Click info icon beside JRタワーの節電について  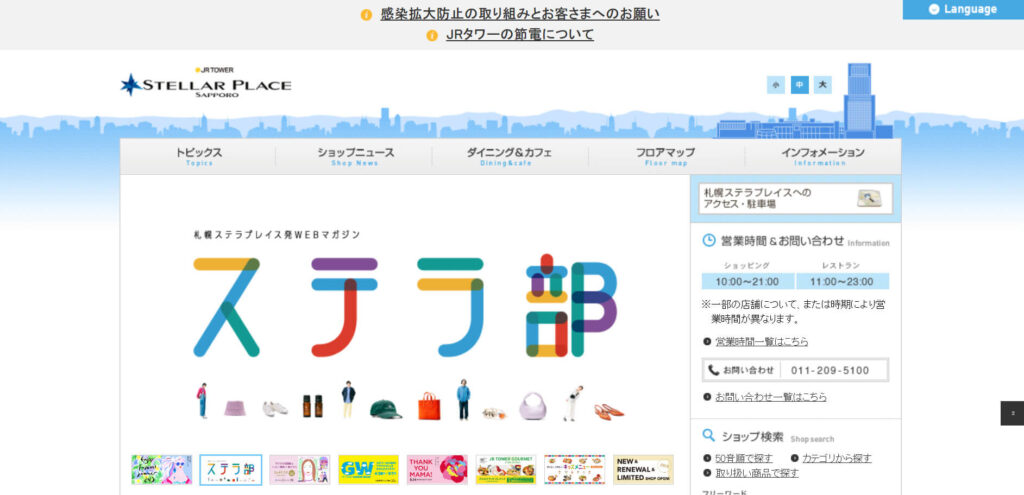[432, 36]
